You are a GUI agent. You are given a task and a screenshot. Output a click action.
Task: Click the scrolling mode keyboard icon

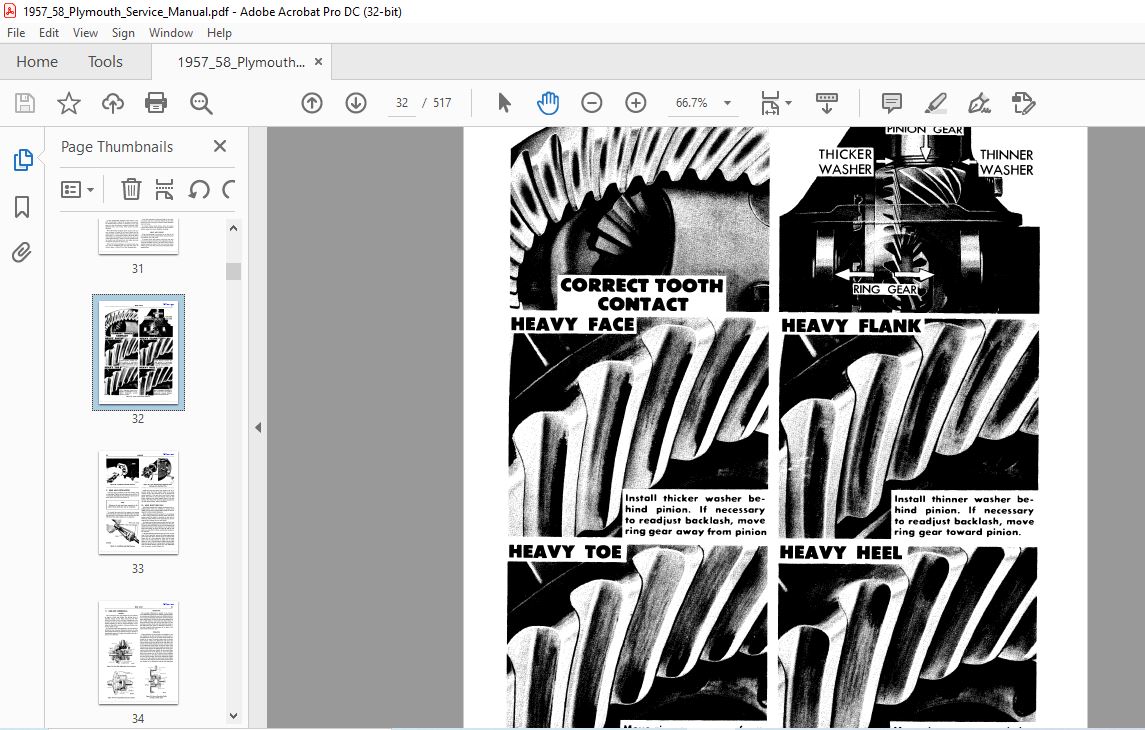[827, 103]
